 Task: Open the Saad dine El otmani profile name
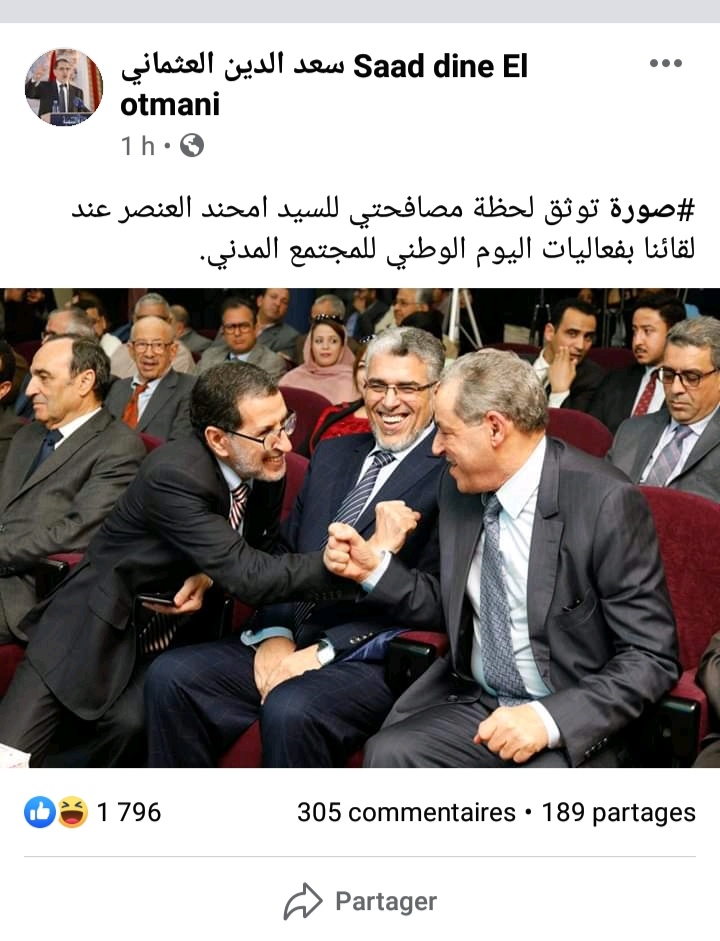click(324, 85)
